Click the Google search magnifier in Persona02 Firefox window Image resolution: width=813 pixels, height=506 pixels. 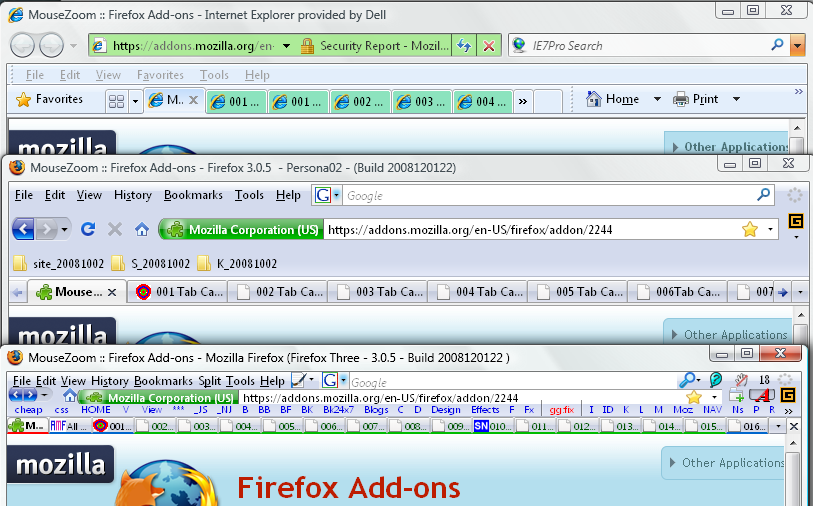tap(763, 195)
